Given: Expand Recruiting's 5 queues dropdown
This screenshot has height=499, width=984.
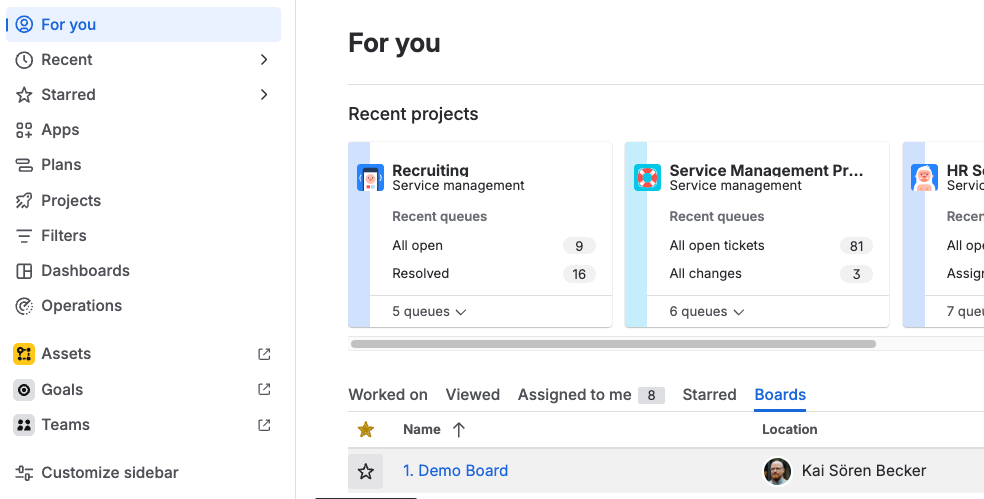Looking at the screenshot, I should click(x=430, y=312).
